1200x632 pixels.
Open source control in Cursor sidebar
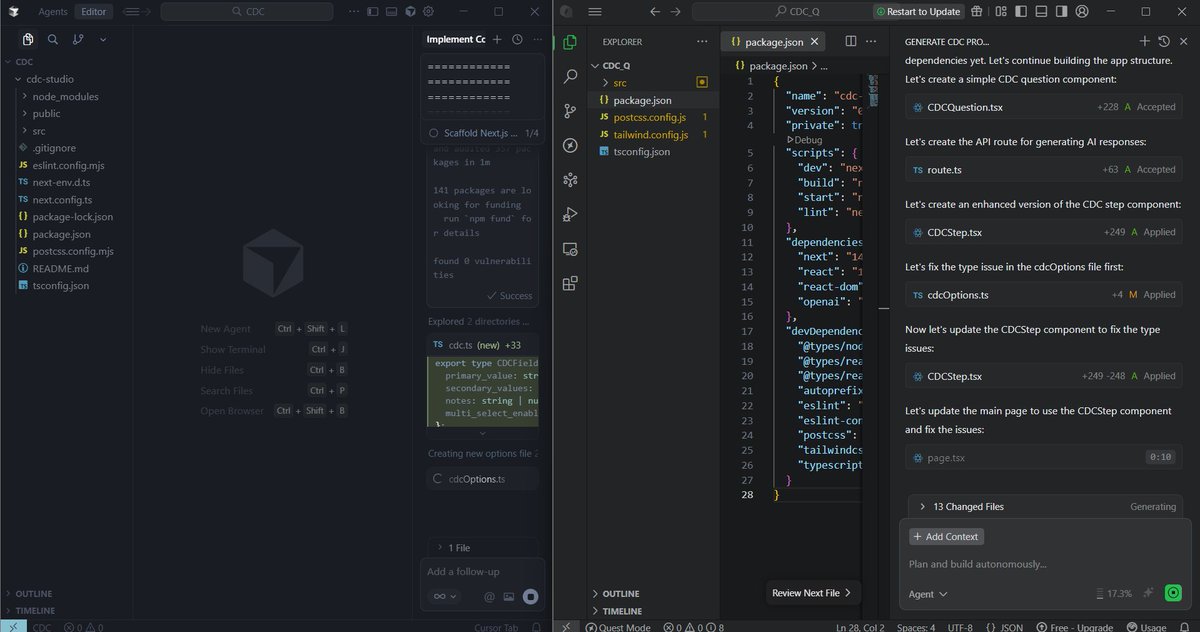(x=78, y=39)
